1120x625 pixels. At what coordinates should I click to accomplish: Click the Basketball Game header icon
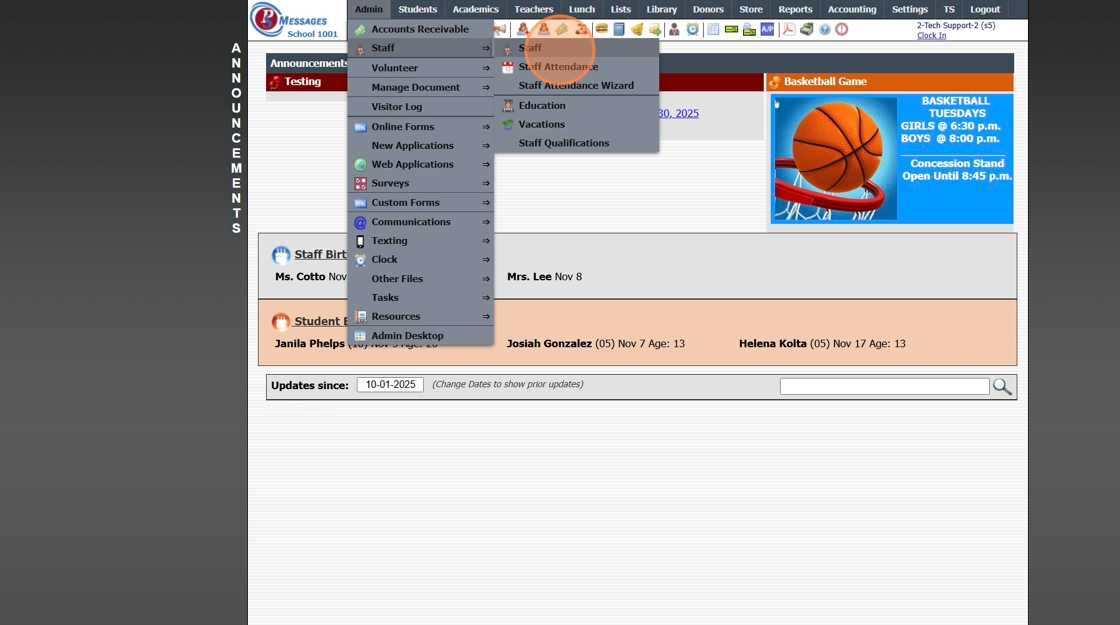click(774, 82)
